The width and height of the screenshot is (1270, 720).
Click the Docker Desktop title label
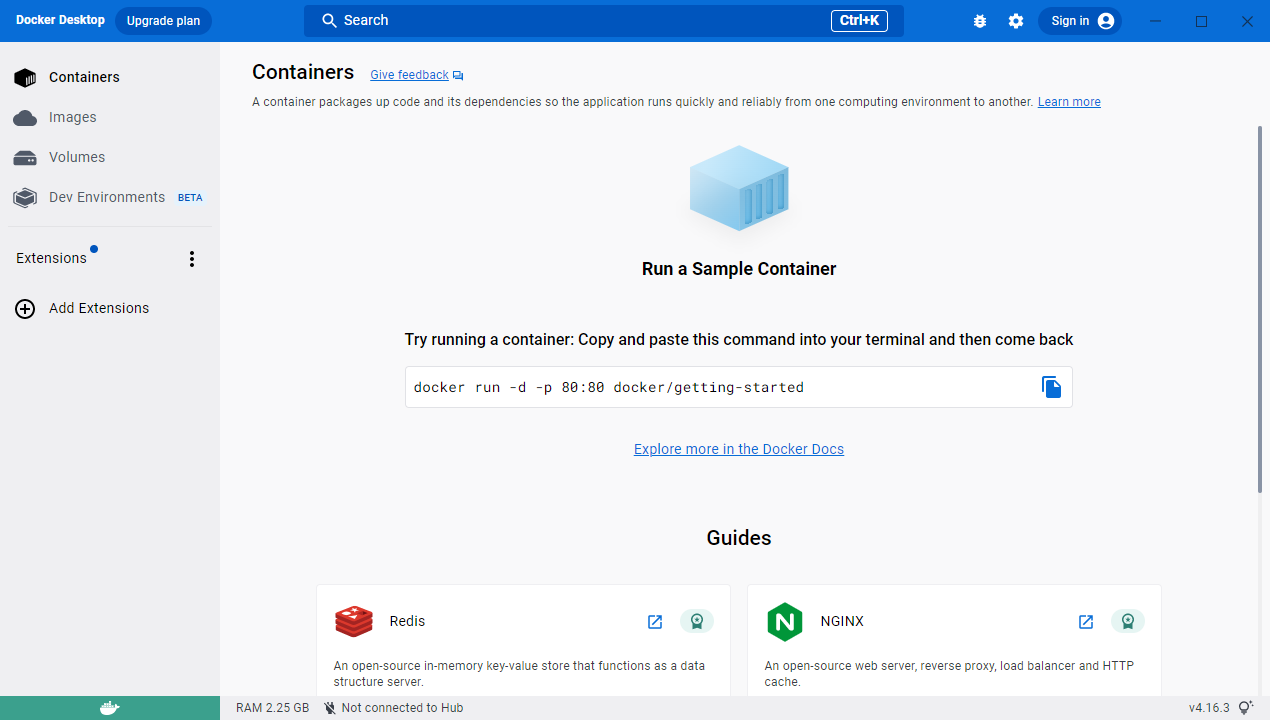(x=60, y=20)
